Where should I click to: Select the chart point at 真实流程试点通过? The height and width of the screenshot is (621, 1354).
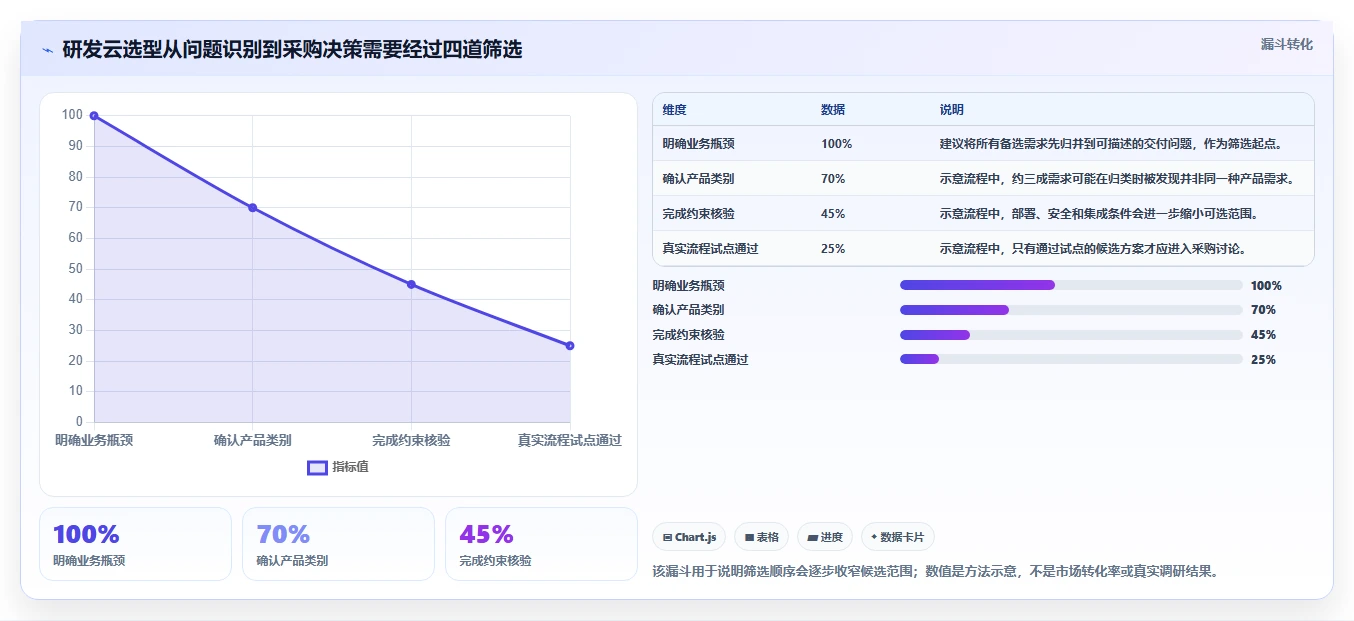(x=570, y=346)
